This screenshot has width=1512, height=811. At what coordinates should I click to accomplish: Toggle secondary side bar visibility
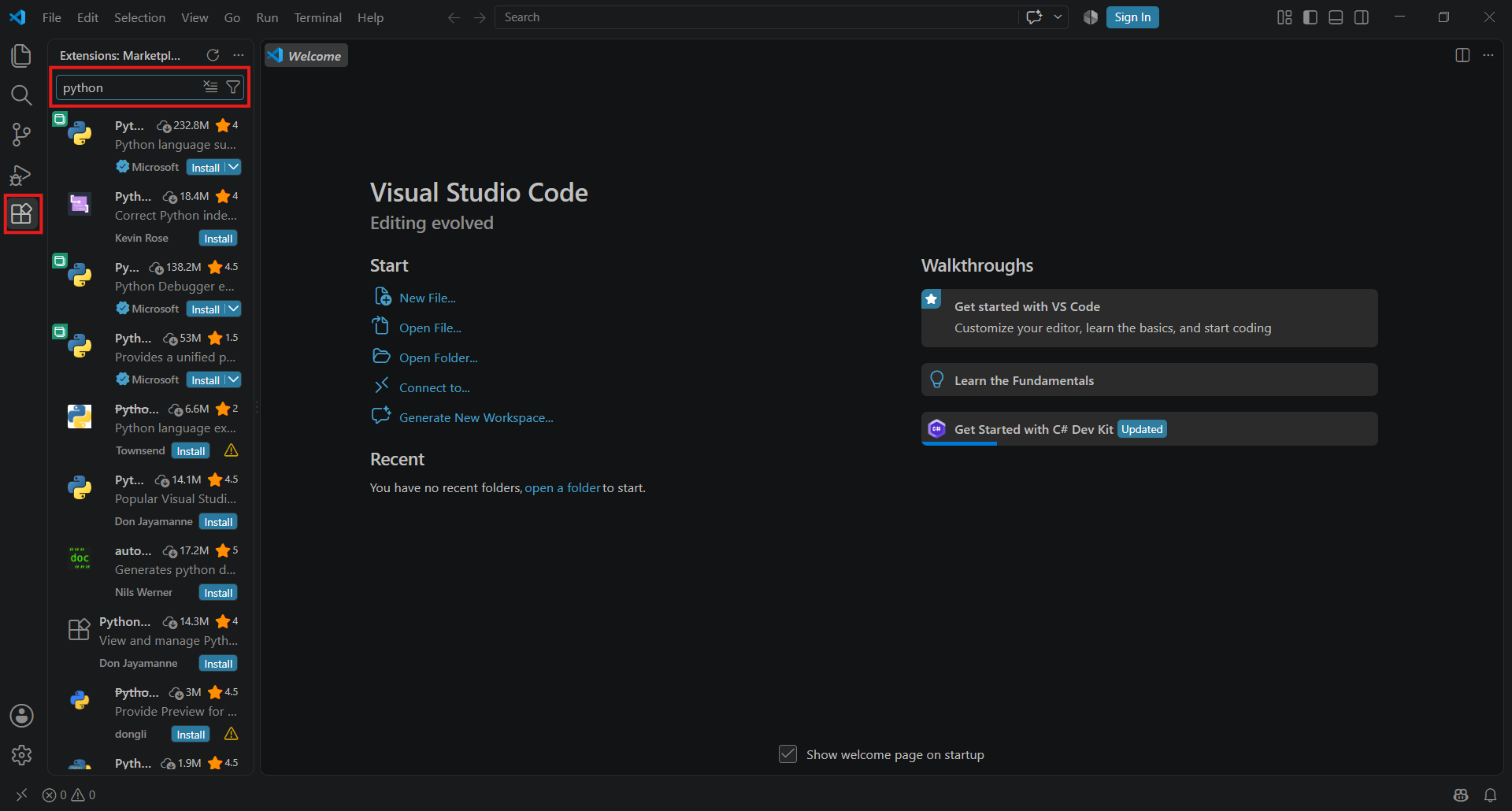pyautogui.click(x=1362, y=17)
